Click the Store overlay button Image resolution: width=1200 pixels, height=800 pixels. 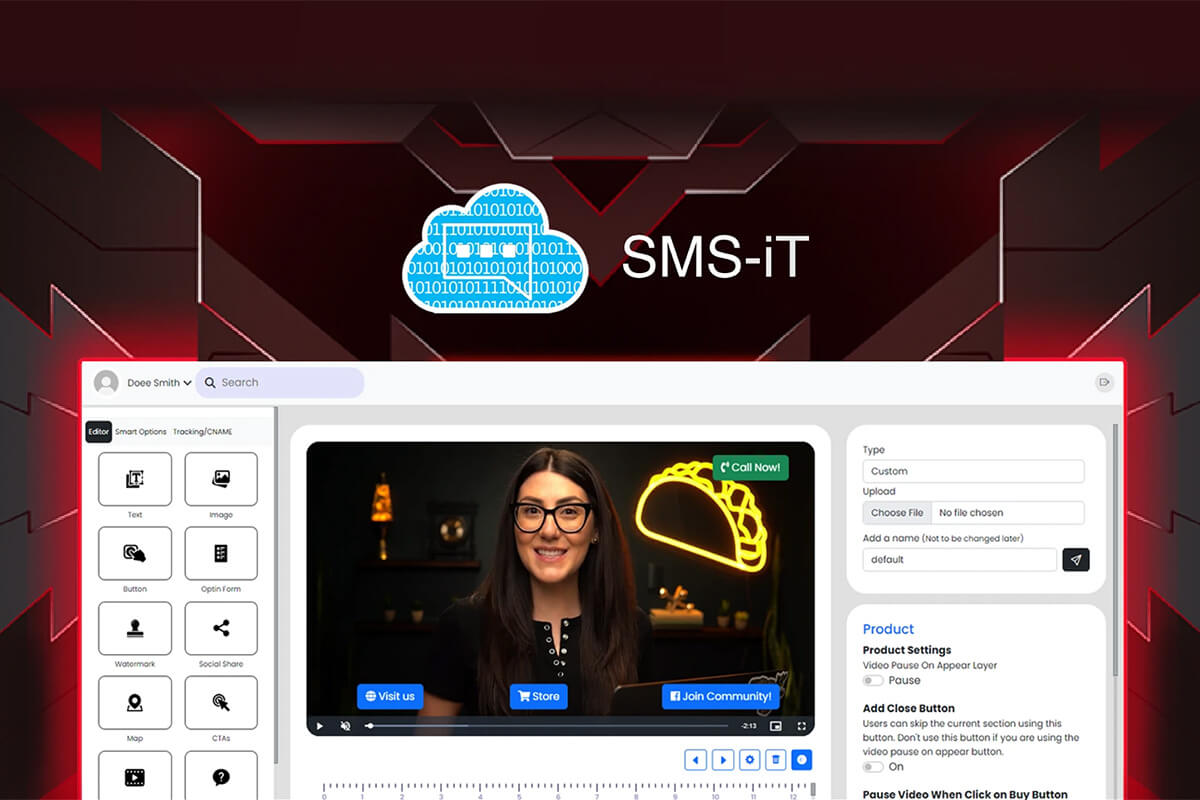point(538,697)
